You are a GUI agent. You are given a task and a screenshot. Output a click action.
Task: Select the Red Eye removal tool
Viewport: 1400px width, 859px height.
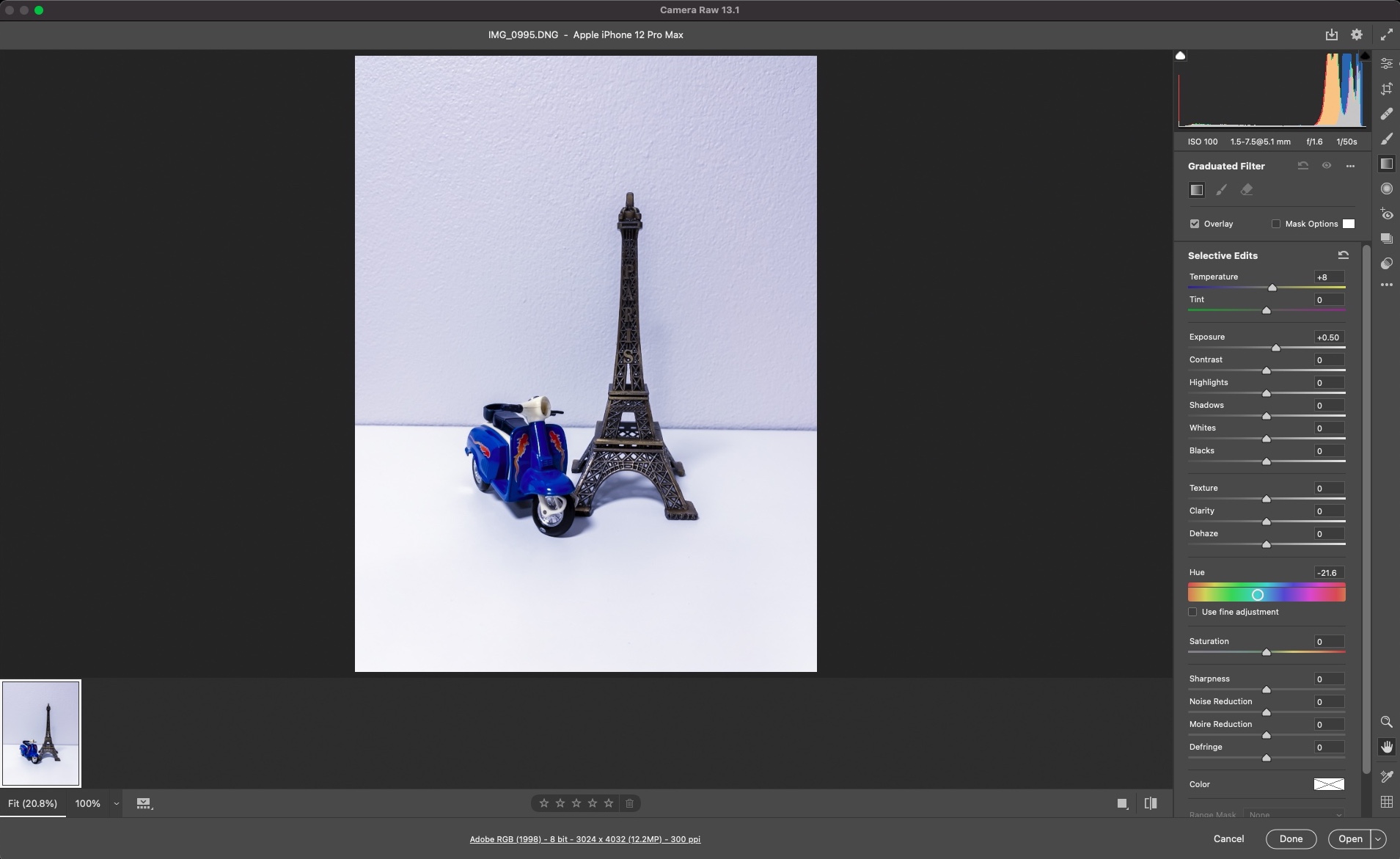1386,213
